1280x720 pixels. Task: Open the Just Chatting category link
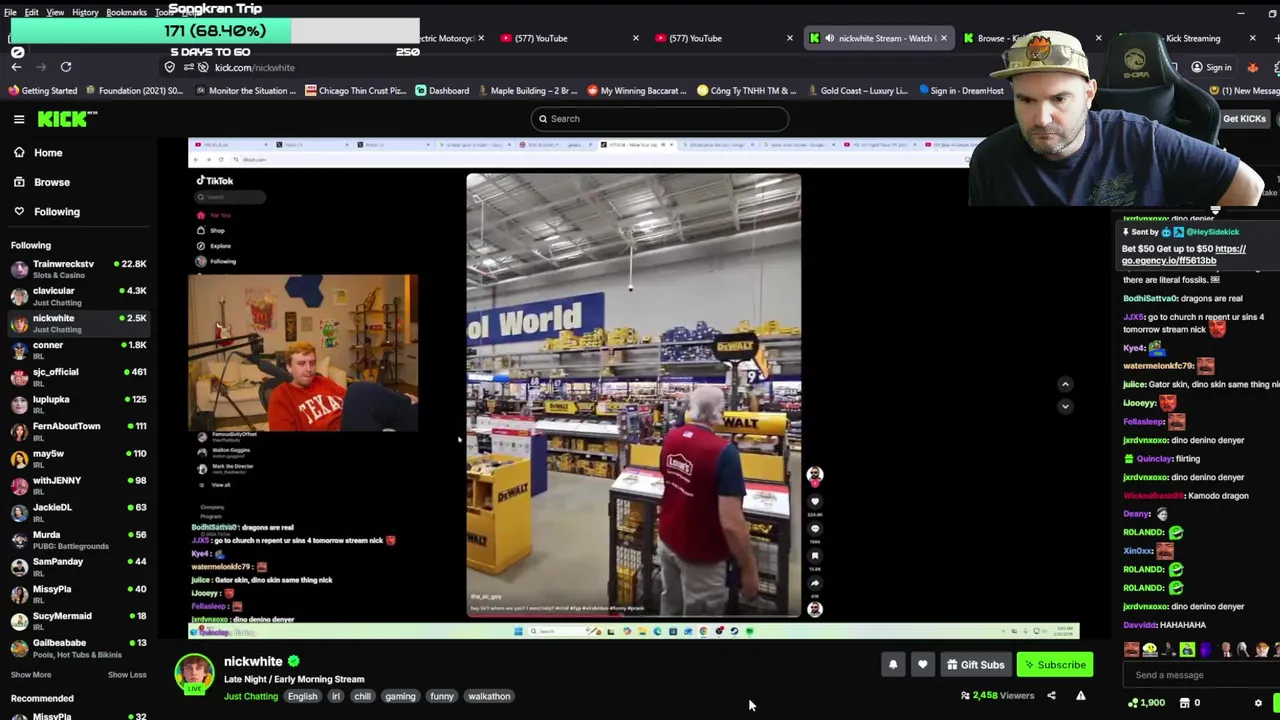pyautogui.click(x=251, y=697)
